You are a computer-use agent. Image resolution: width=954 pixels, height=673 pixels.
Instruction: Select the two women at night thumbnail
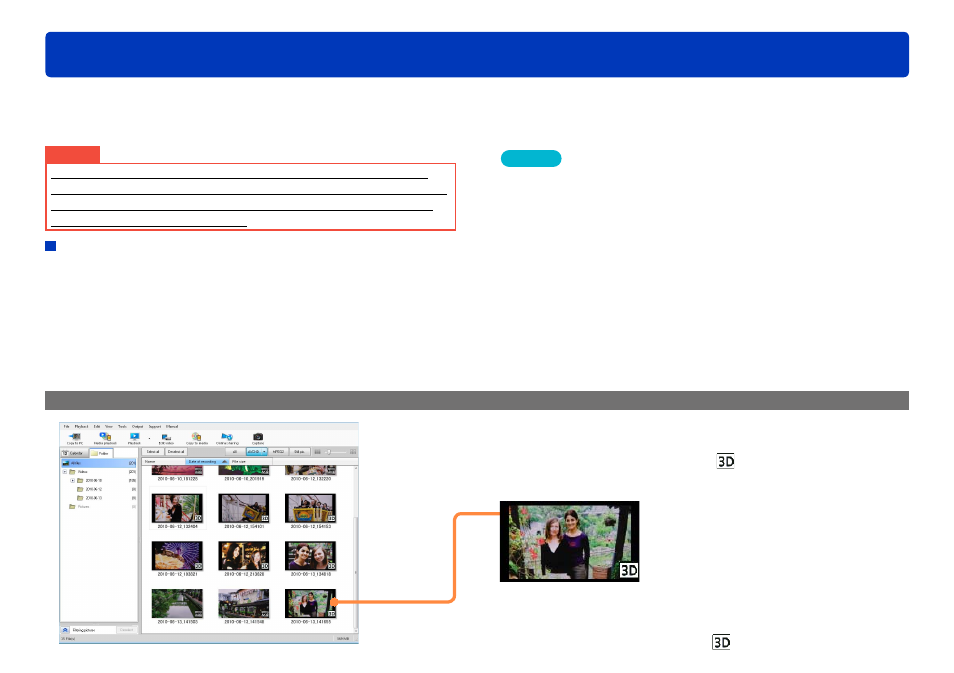(243, 556)
